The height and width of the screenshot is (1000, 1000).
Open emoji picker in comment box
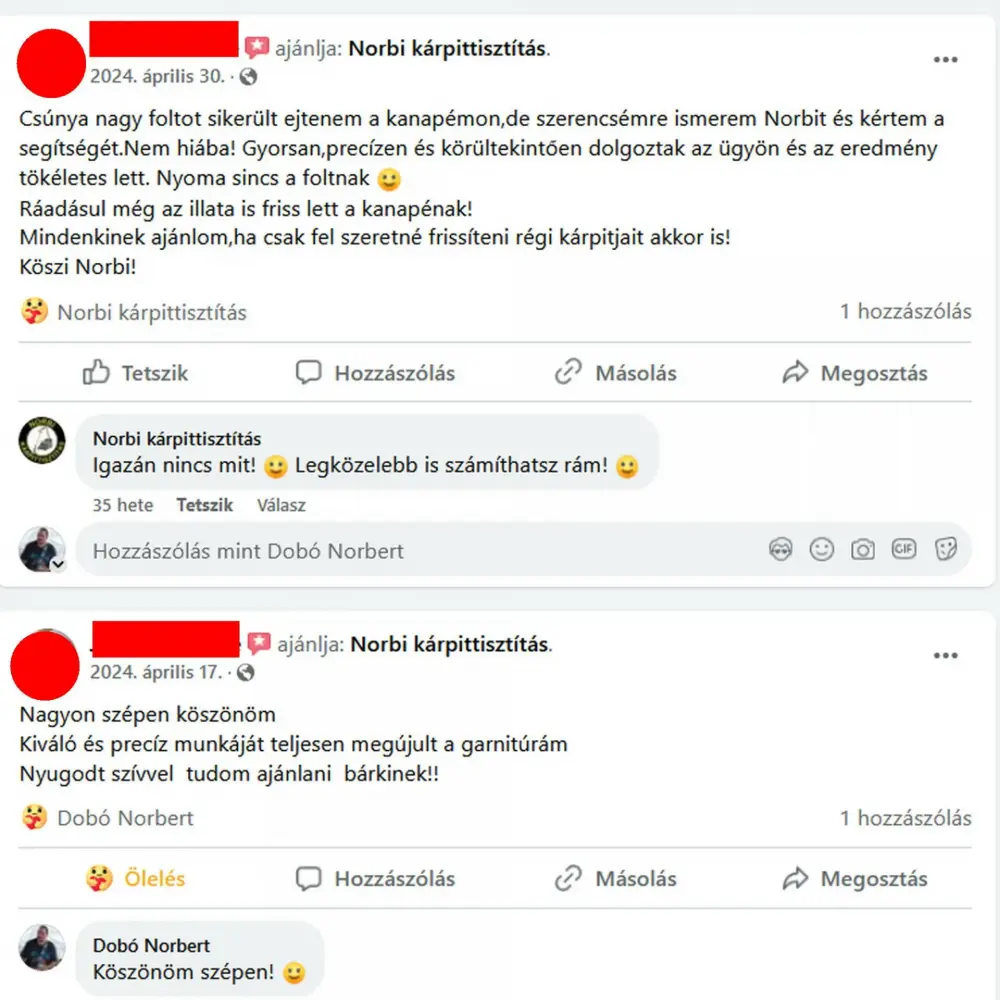coord(821,549)
